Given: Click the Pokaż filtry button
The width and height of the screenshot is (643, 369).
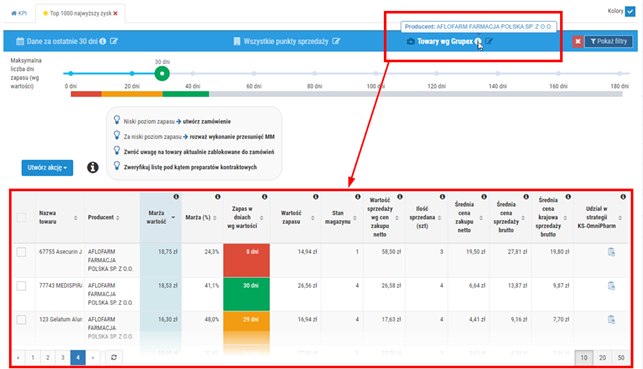Looking at the screenshot, I should pyautogui.click(x=609, y=41).
